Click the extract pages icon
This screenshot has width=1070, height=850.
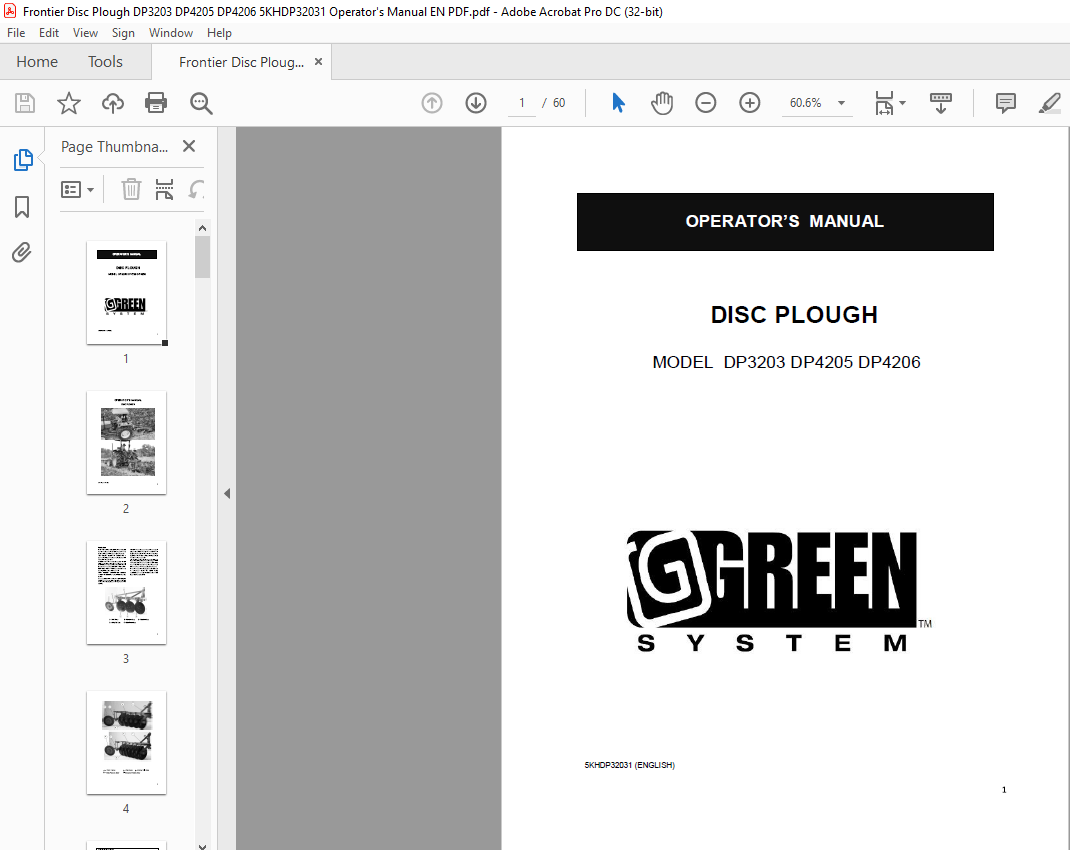pos(164,189)
